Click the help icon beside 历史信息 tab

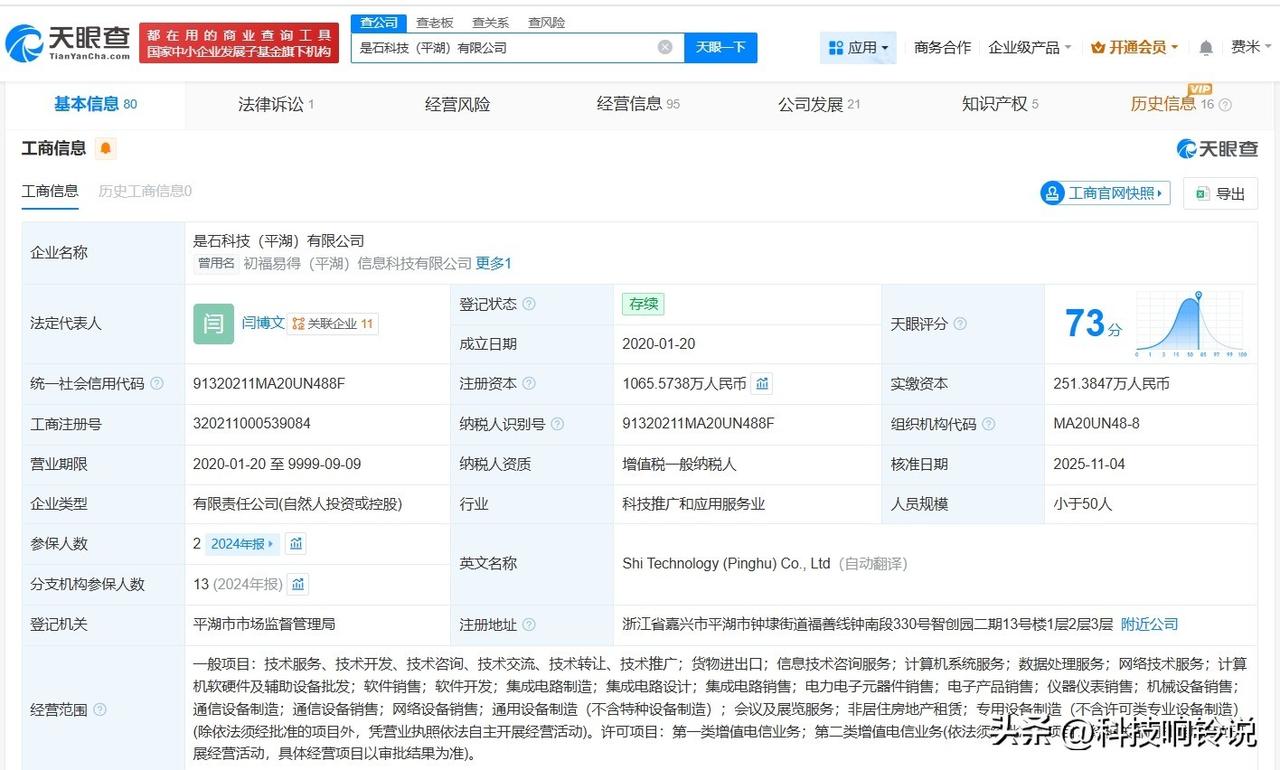coord(1225,105)
